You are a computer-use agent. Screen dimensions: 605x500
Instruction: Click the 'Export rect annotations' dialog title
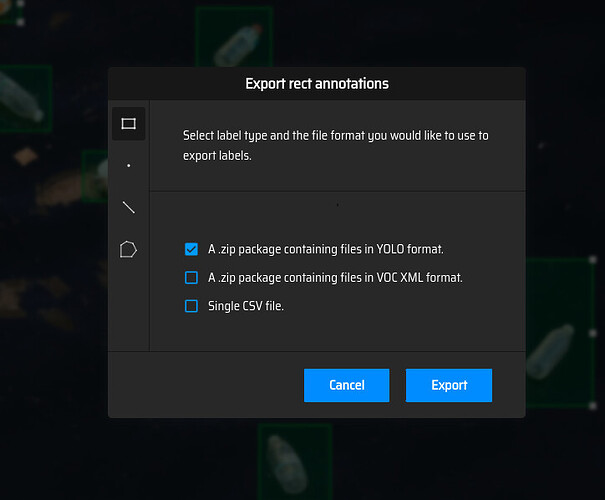(x=317, y=84)
